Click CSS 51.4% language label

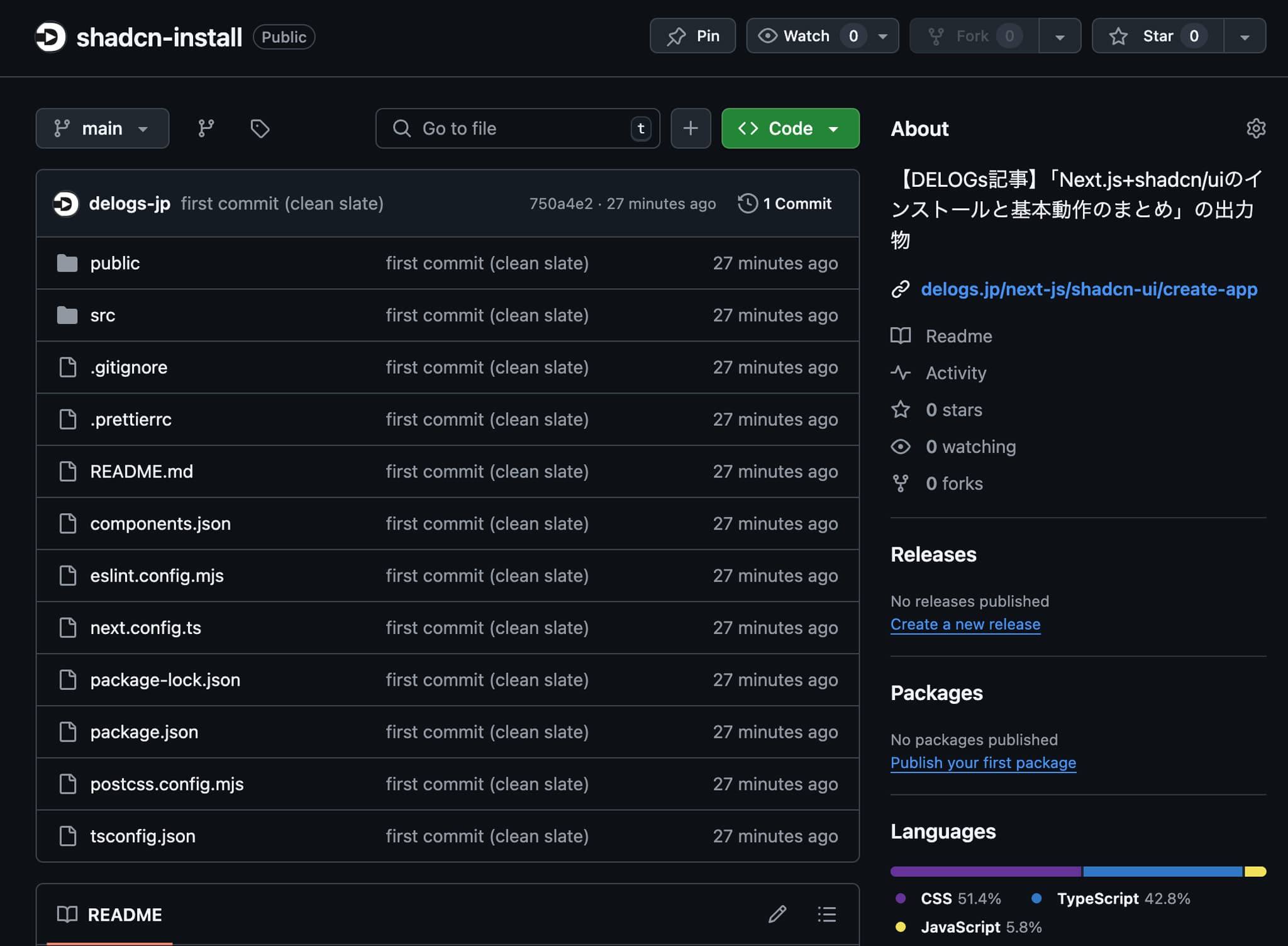960,898
